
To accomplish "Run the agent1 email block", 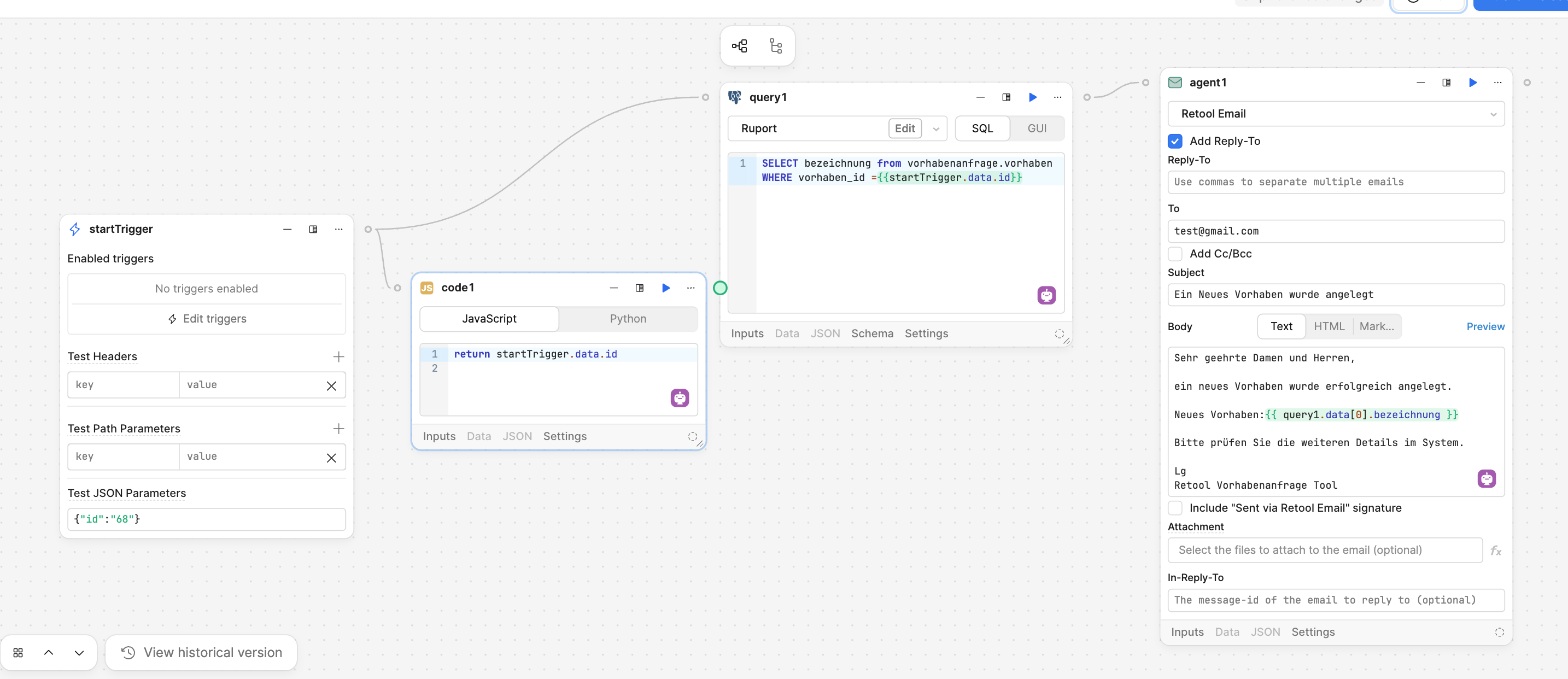I will pos(1472,83).
